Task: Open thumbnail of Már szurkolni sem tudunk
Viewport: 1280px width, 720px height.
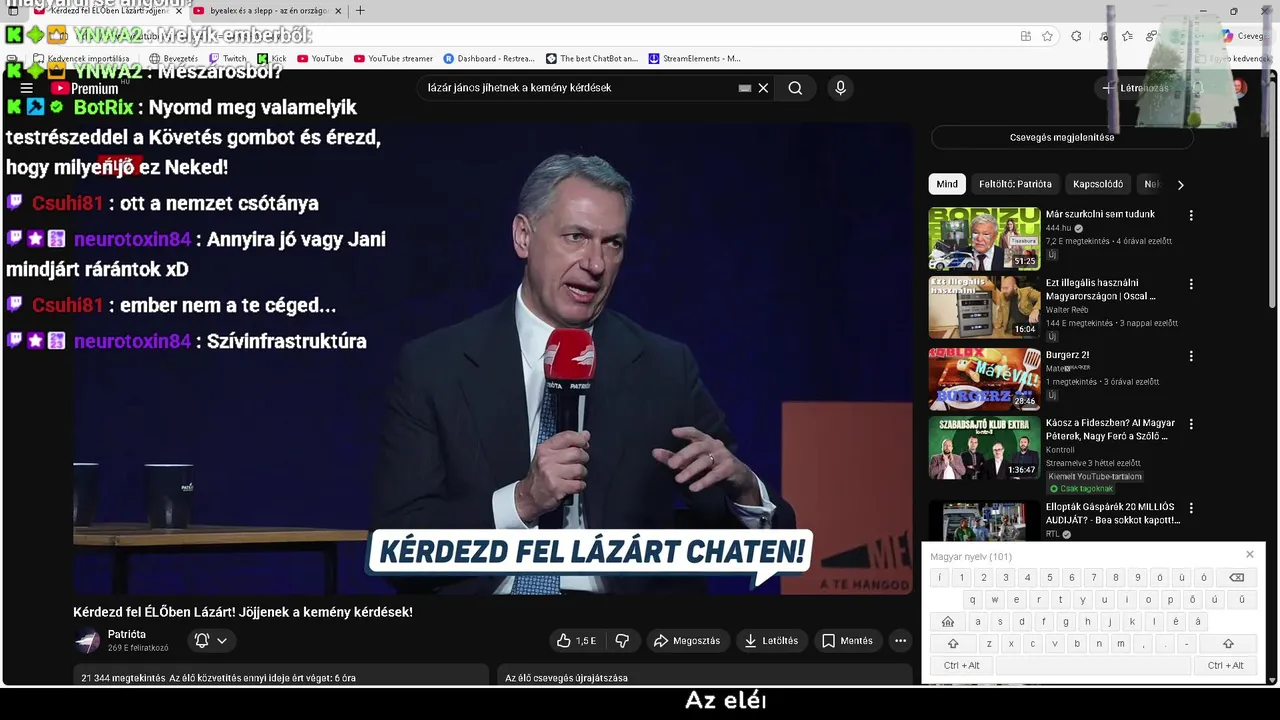Action: pos(984,239)
